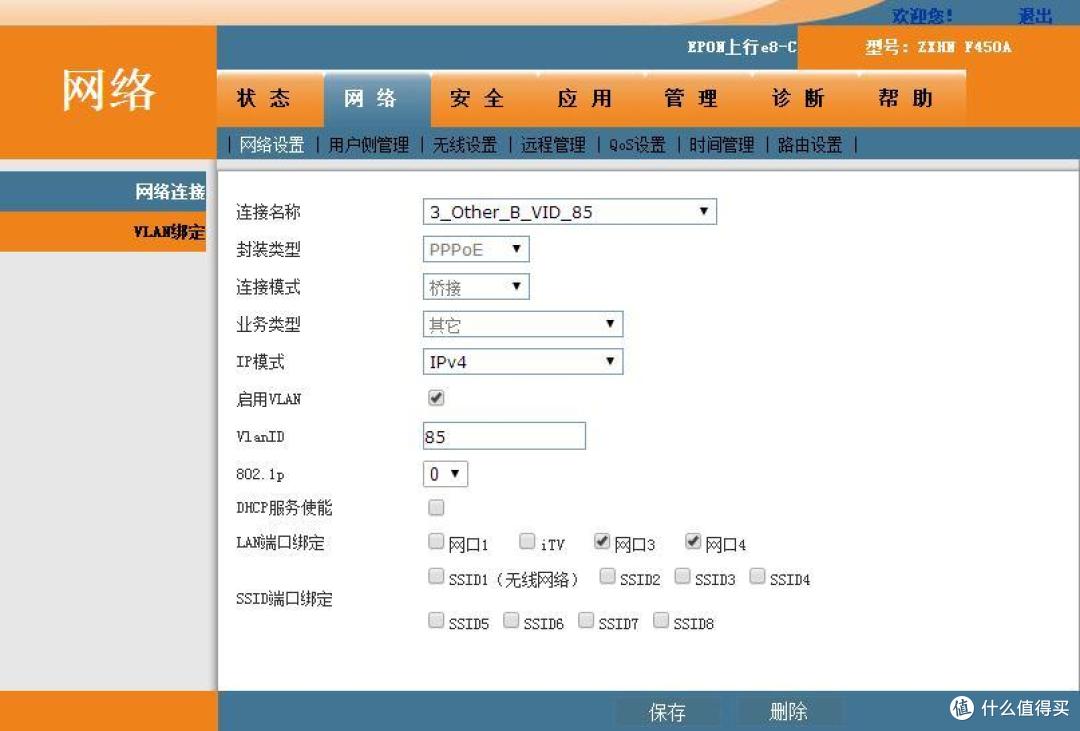Image resolution: width=1080 pixels, height=731 pixels.
Task: Select the 网络 main tab
Action: tap(377, 99)
